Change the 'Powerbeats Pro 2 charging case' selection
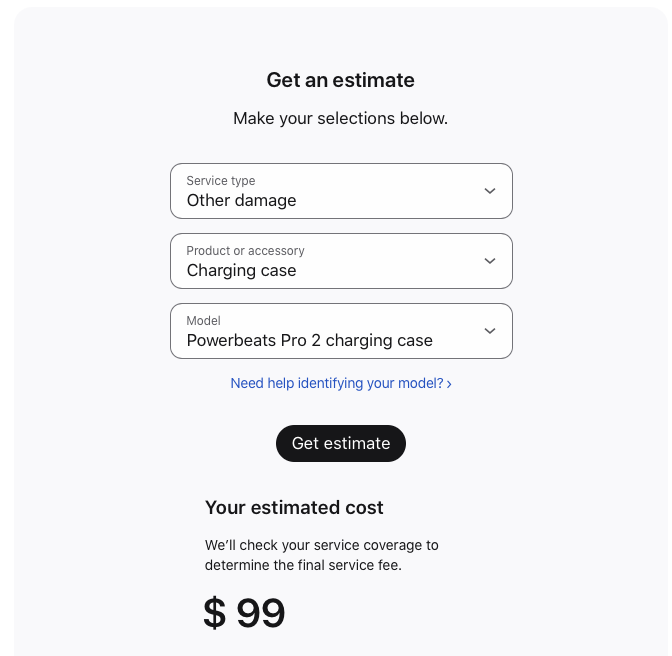The width and height of the screenshot is (672, 656). (x=310, y=340)
